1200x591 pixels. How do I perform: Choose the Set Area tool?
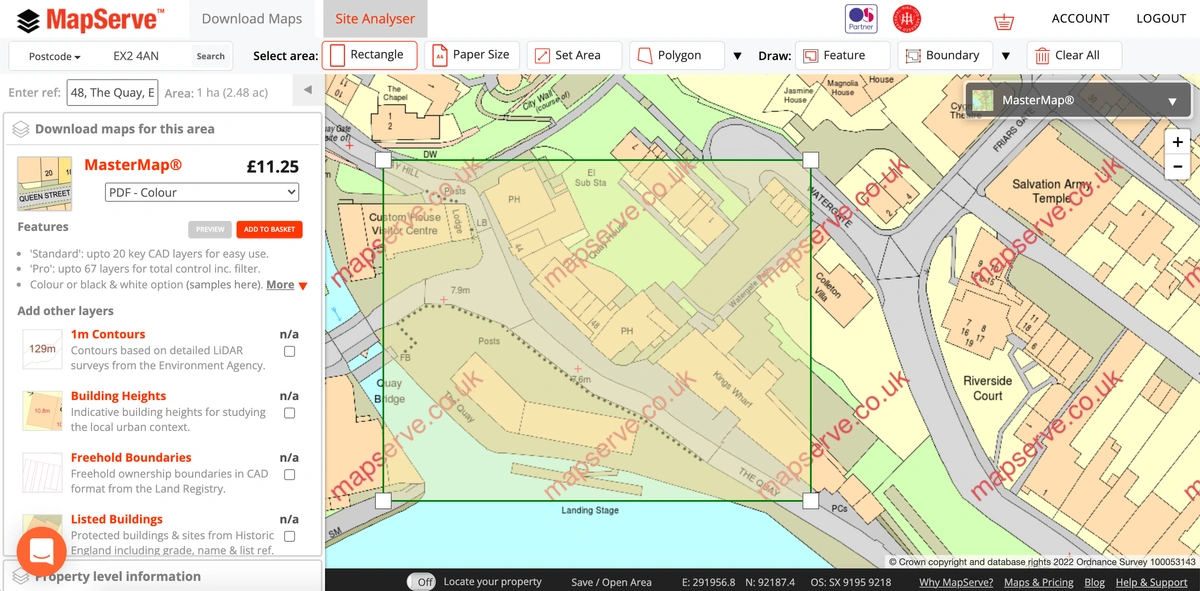click(574, 55)
